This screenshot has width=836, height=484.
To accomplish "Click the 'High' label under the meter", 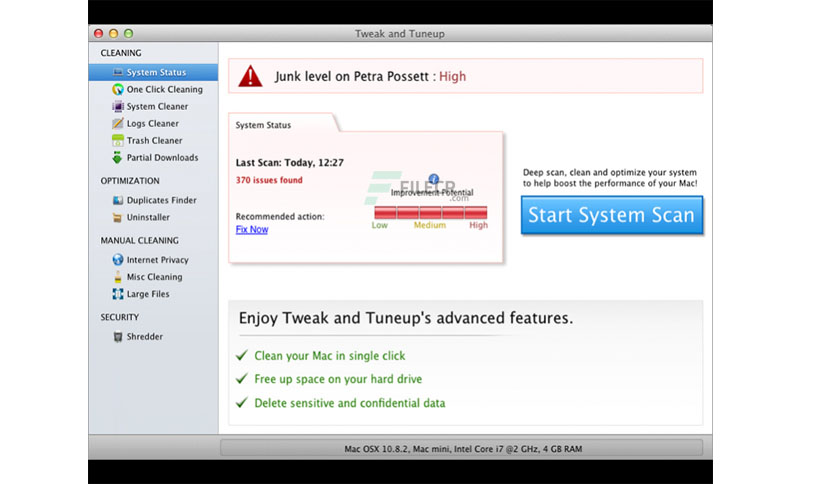I will coord(478,225).
